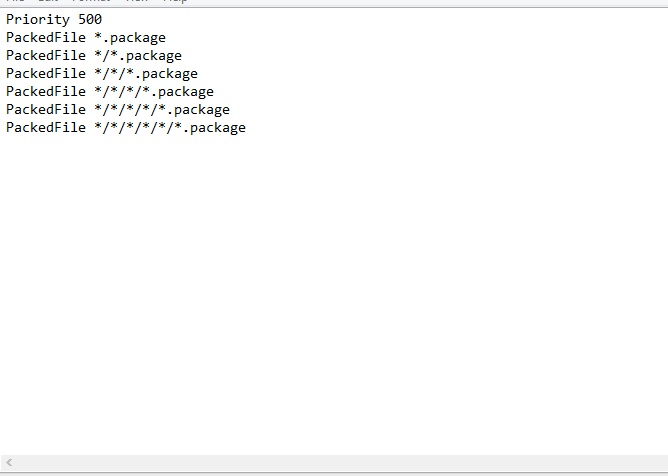This screenshot has width=668, height=476.
Task: Click the horizontal scrollbar left arrow
Action: coord(9,462)
